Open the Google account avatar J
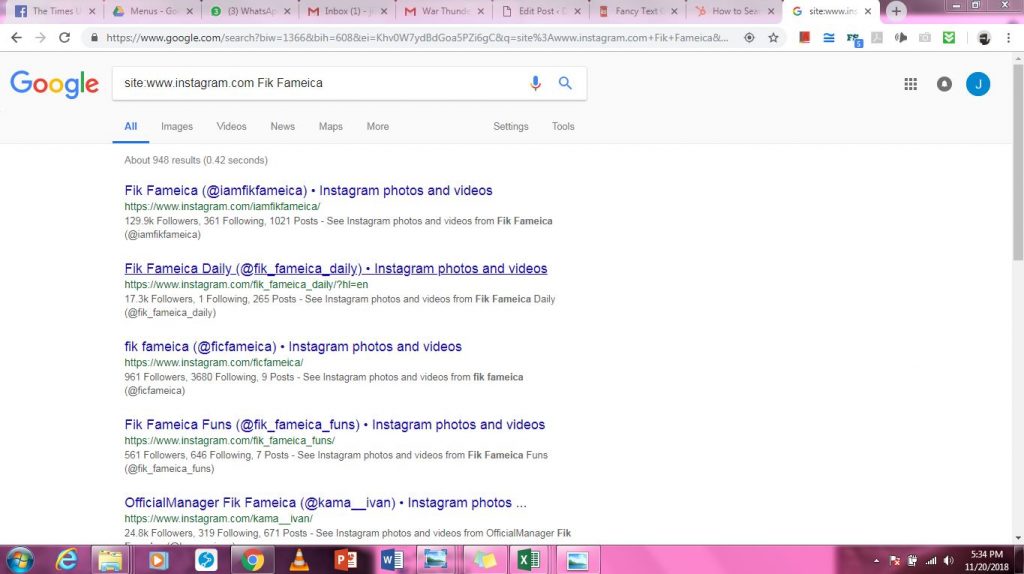 [978, 84]
